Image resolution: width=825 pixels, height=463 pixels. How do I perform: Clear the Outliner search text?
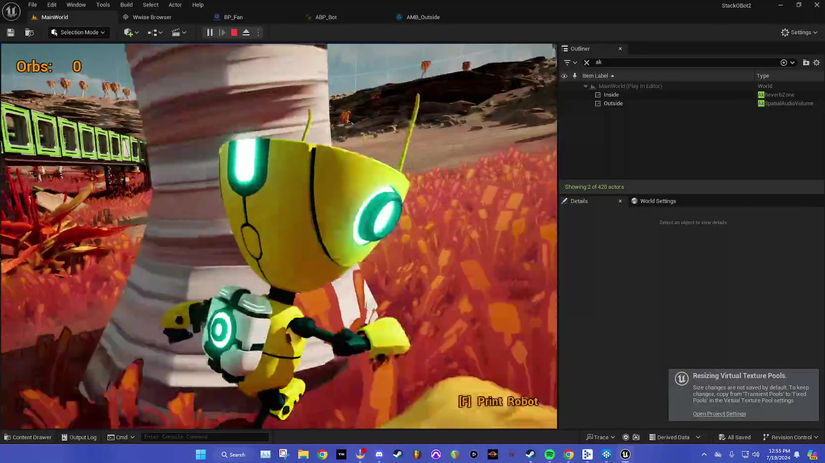click(x=587, y=63)
